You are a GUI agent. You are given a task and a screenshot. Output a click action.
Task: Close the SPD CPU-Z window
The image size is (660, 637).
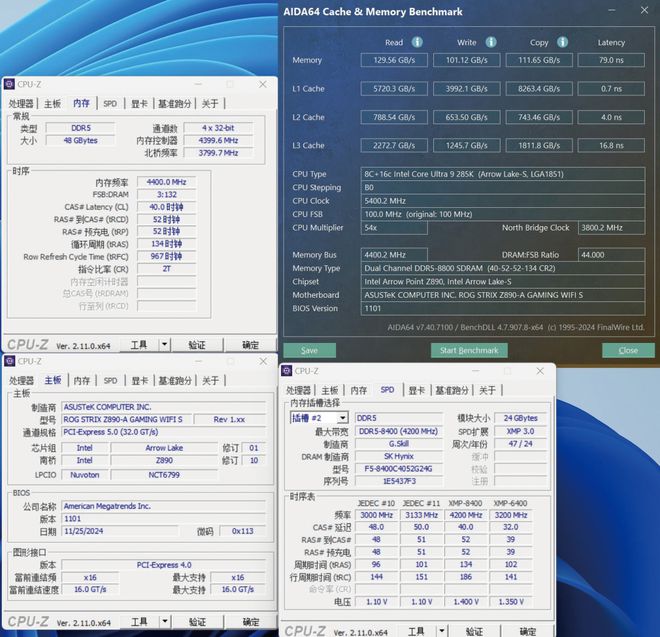[540, 370]
